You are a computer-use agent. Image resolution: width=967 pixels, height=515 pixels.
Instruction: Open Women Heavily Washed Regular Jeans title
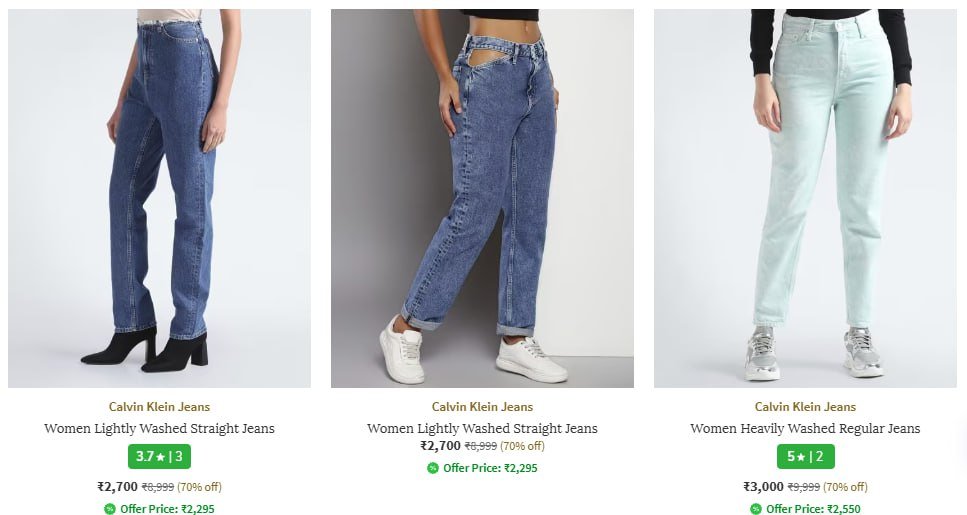tap(805, 429)
